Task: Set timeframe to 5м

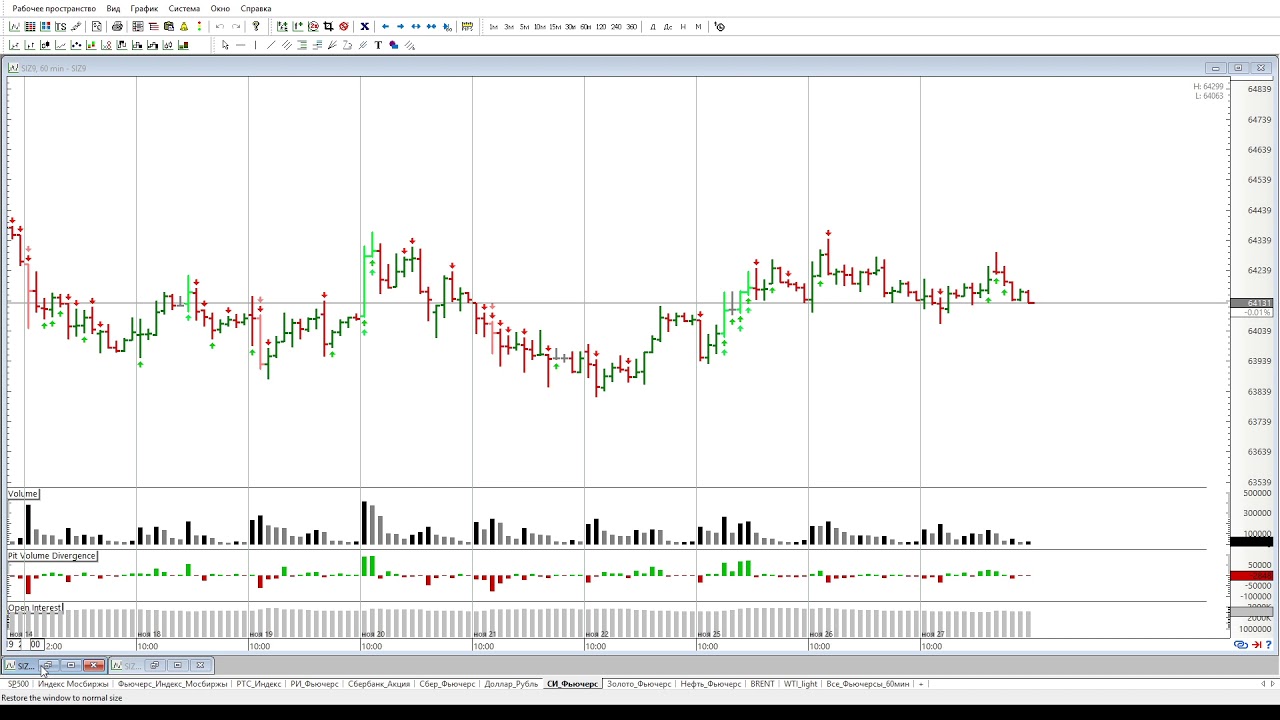Action: click(x=524, y=27)
